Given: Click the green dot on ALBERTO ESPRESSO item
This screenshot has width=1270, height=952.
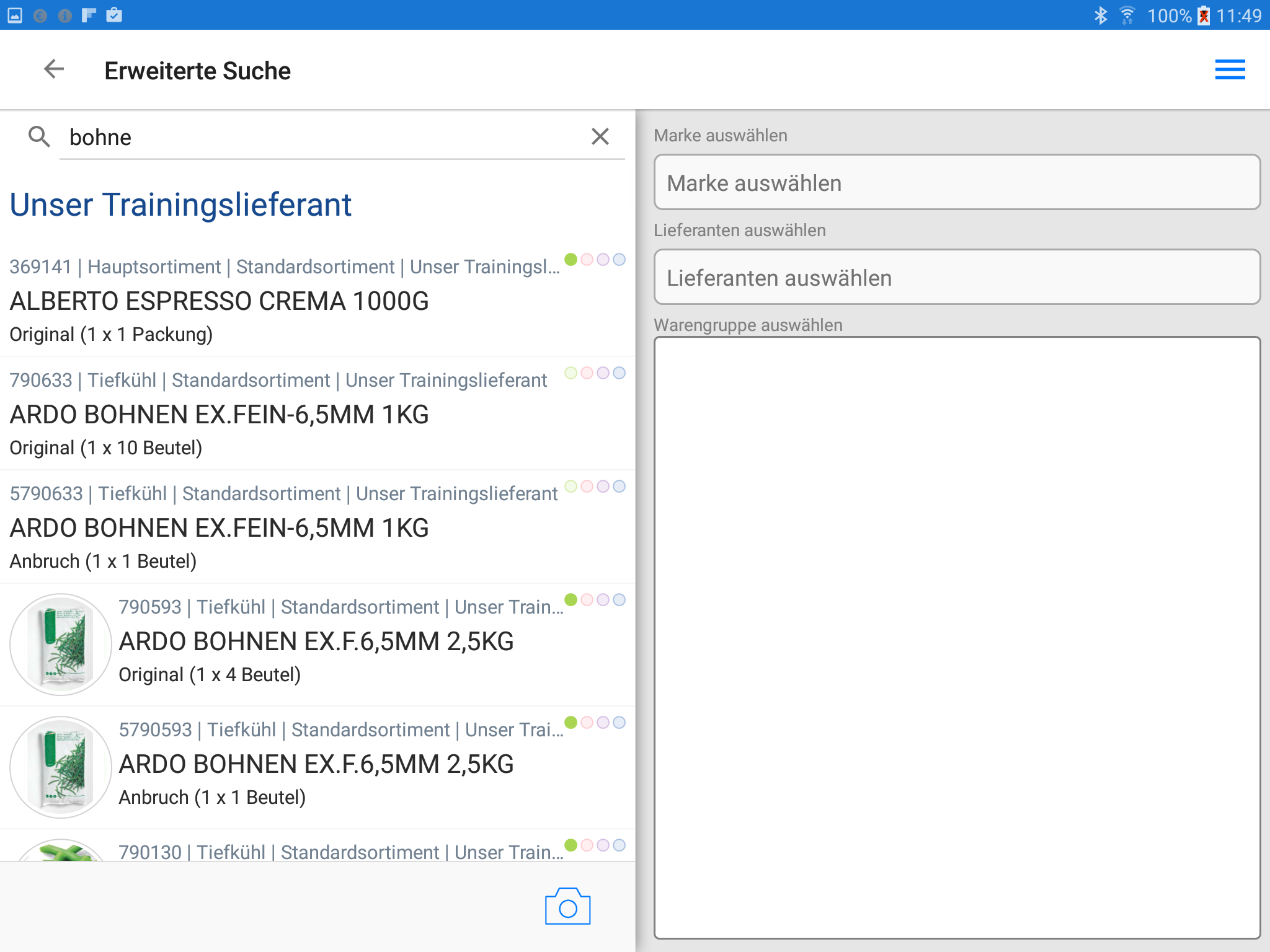Looking at the screenshot, I should click(x=571, y=259).
